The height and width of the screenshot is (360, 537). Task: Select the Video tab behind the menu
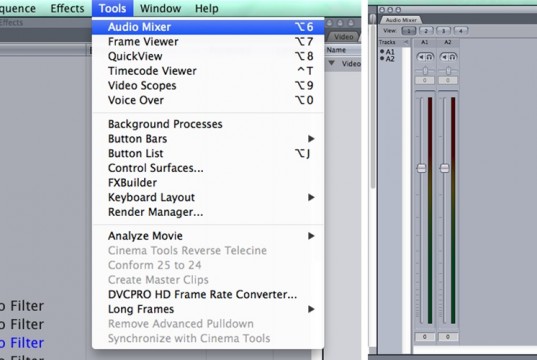(x=344, y=37)
